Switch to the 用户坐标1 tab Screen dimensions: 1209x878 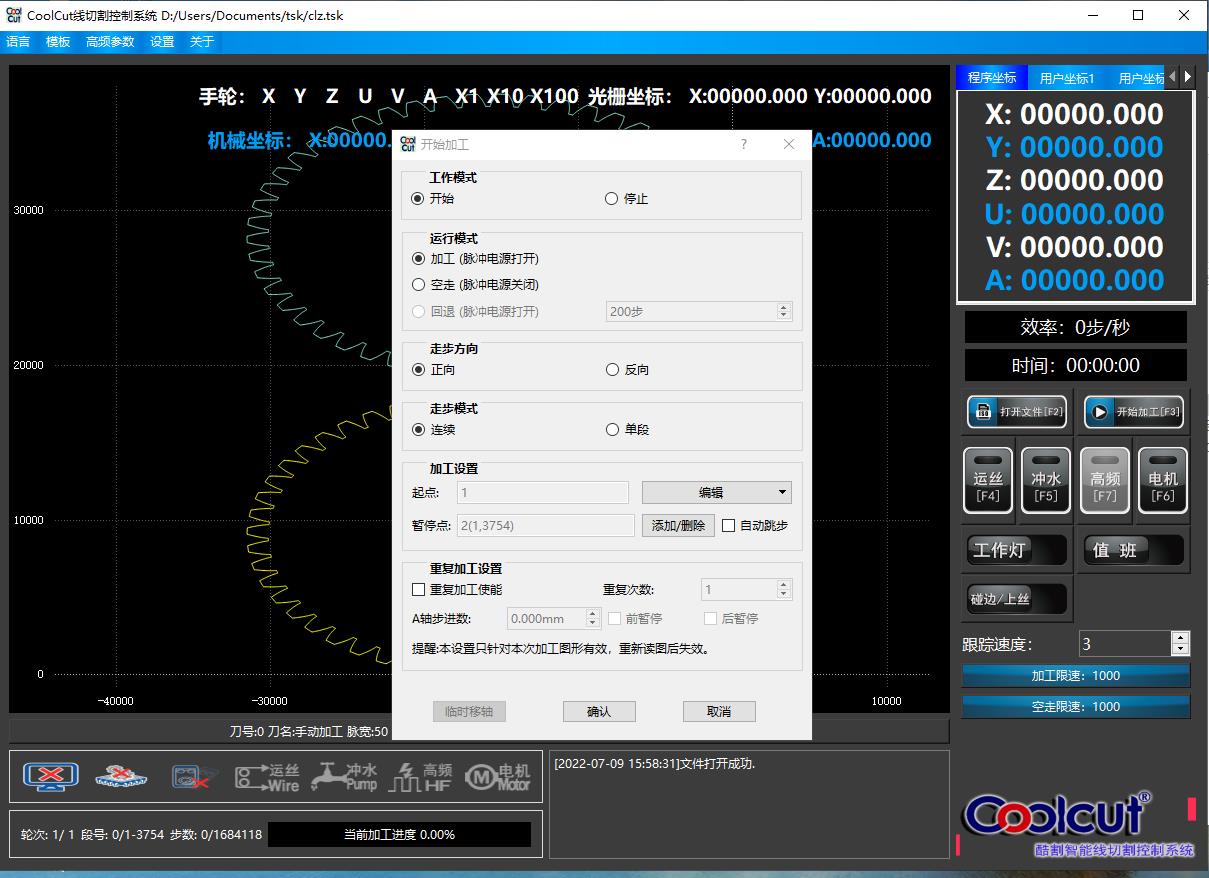[1067, 77]
